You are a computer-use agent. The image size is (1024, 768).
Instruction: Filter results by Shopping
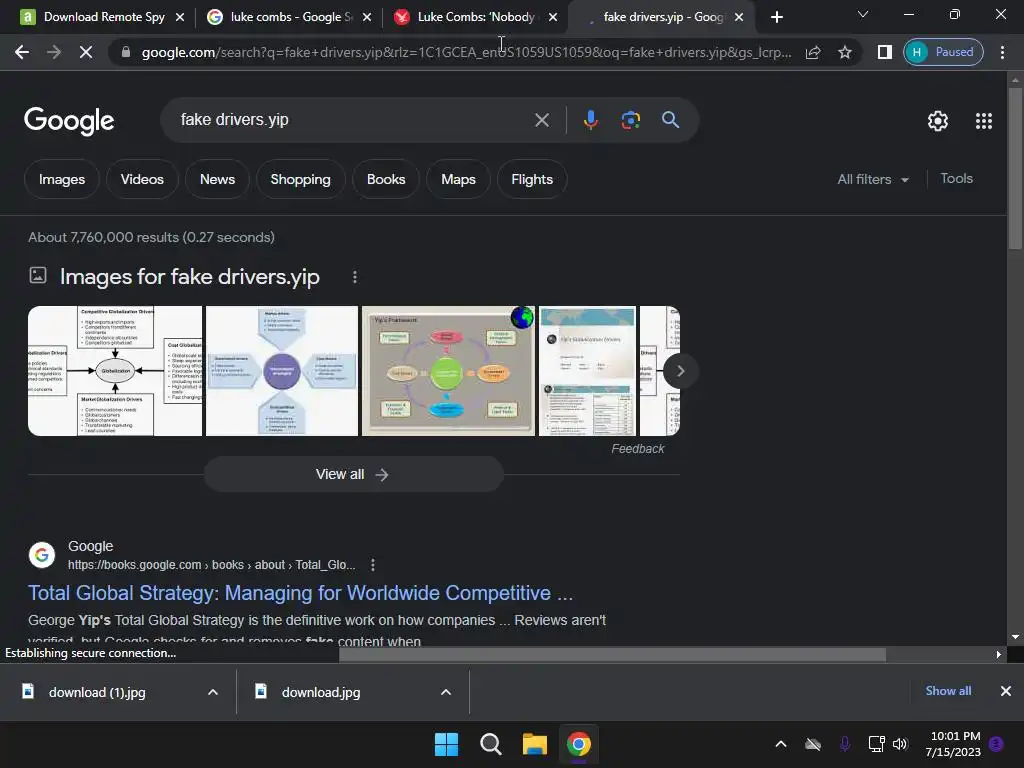300,179
